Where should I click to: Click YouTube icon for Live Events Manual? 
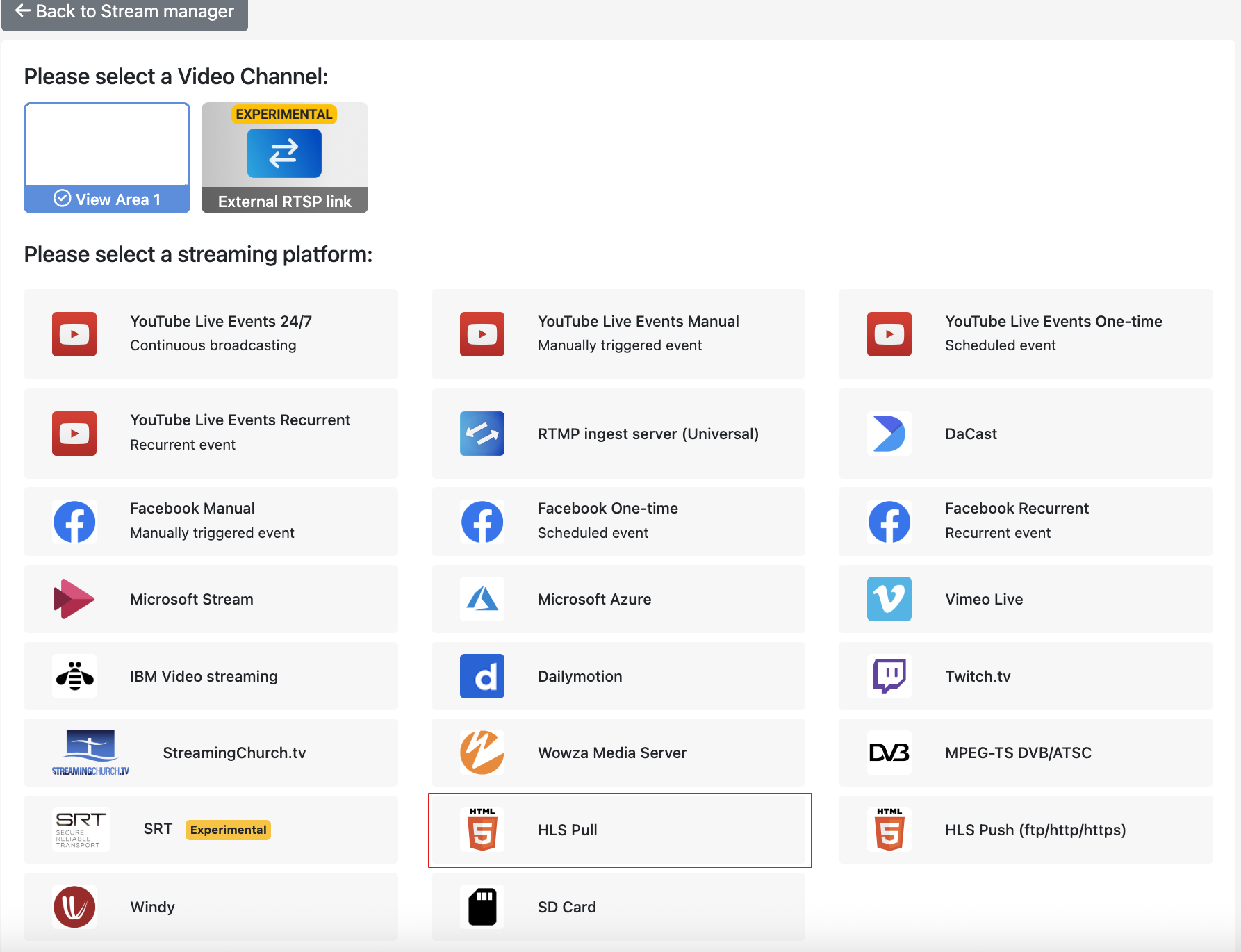point(482,334)
